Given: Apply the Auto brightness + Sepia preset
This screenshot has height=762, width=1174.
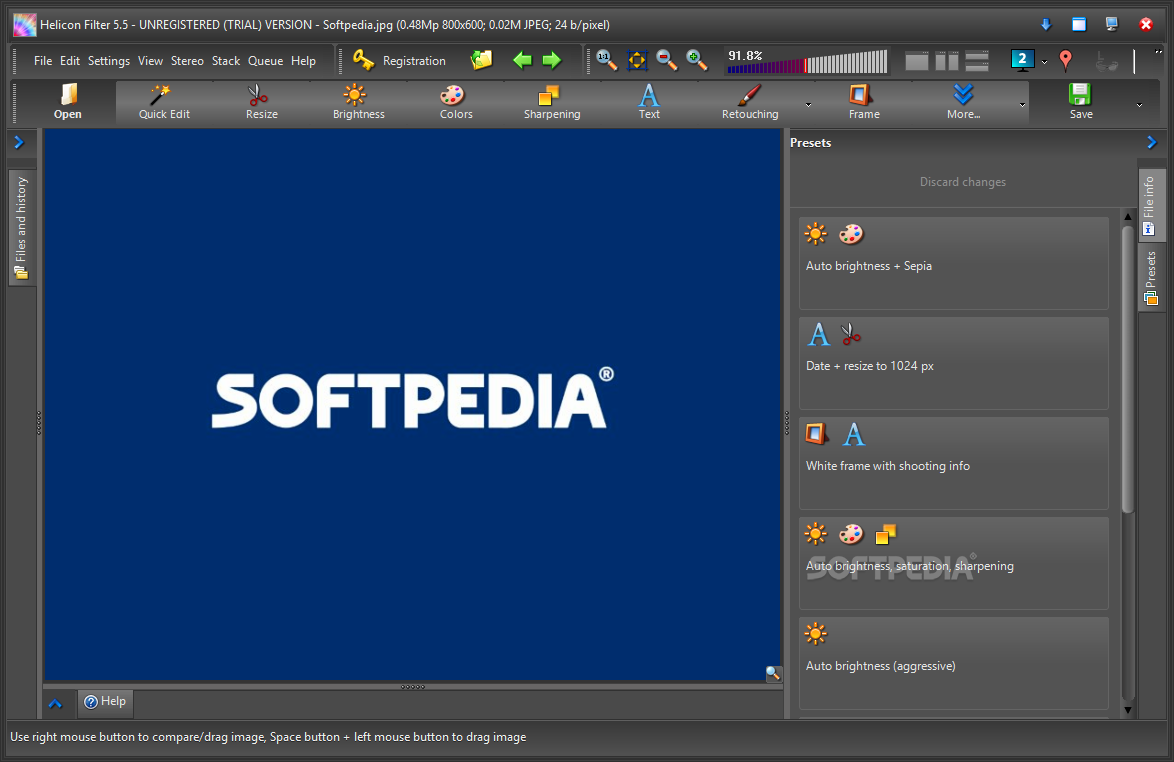Looking at the screenshot, I should click(x=953, y=263).
